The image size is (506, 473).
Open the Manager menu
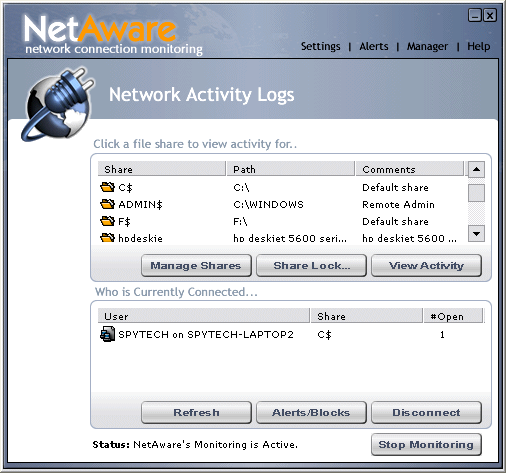(427, 46)
